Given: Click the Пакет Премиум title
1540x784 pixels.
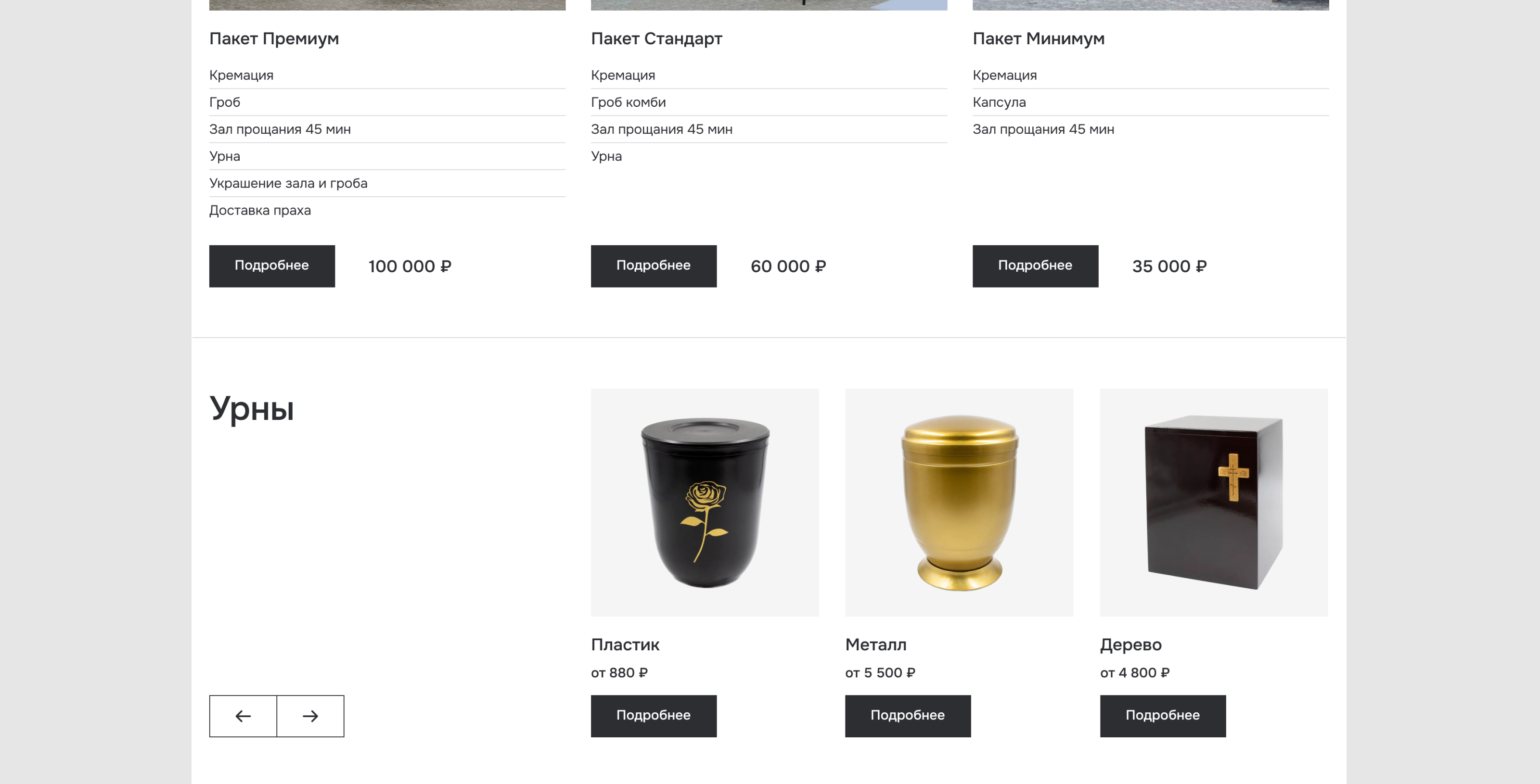Looking at the screenshot, I should click(274, 39).
